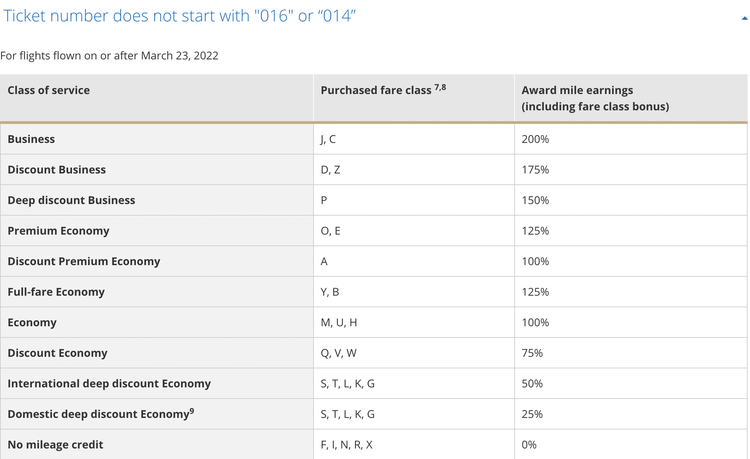
Task: Select the Premium Economy row label
Action: [58, 231]
